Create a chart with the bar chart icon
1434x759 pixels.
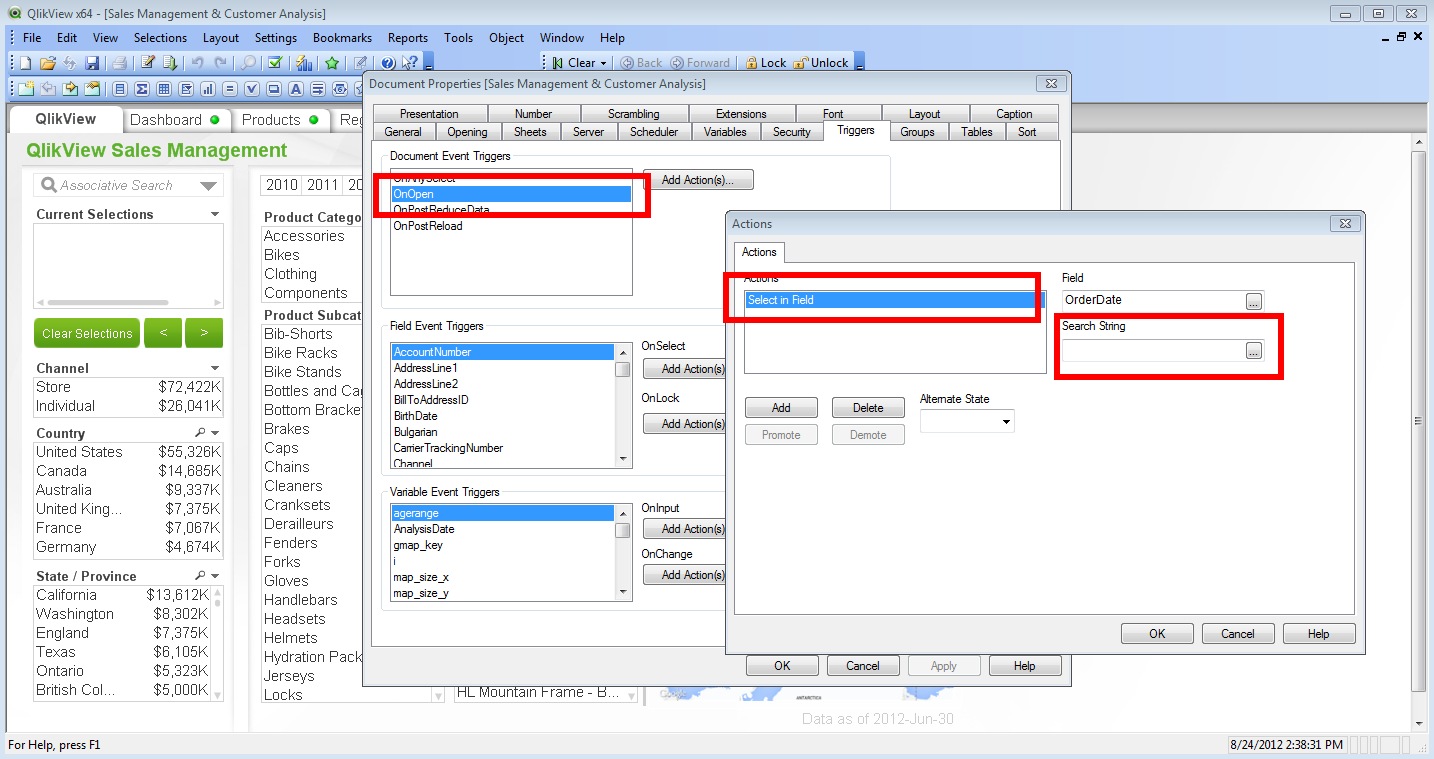[208, 89]
